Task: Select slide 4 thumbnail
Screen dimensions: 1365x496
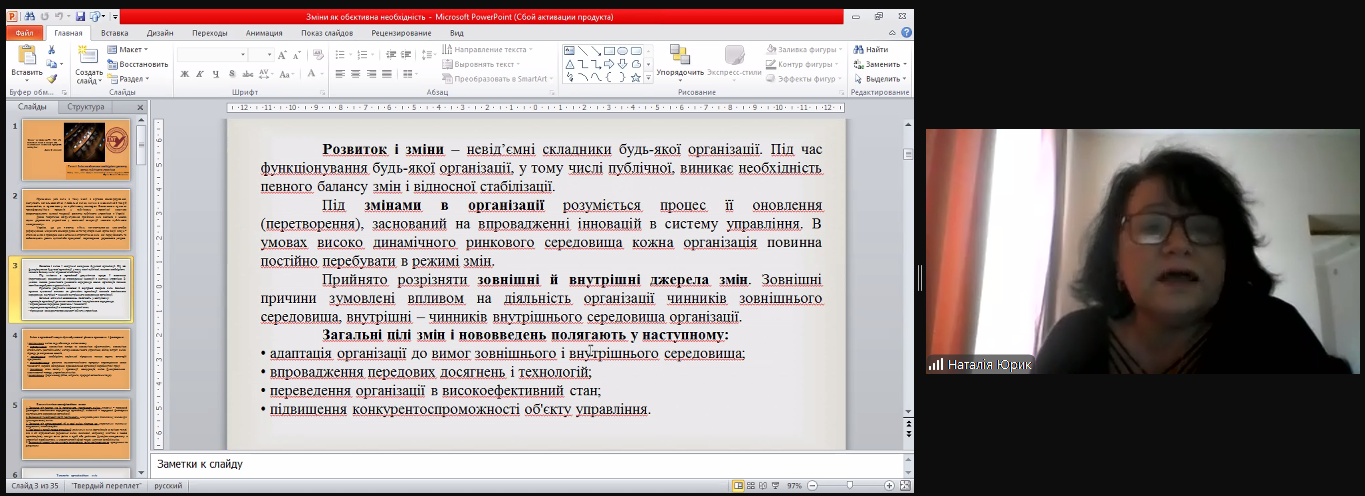Action: coord(77,360)
